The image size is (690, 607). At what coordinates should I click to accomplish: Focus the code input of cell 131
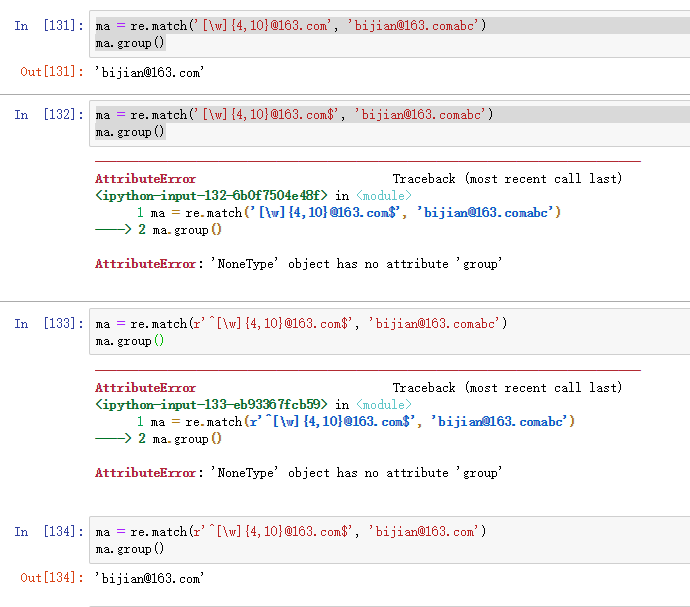[390, 34]
